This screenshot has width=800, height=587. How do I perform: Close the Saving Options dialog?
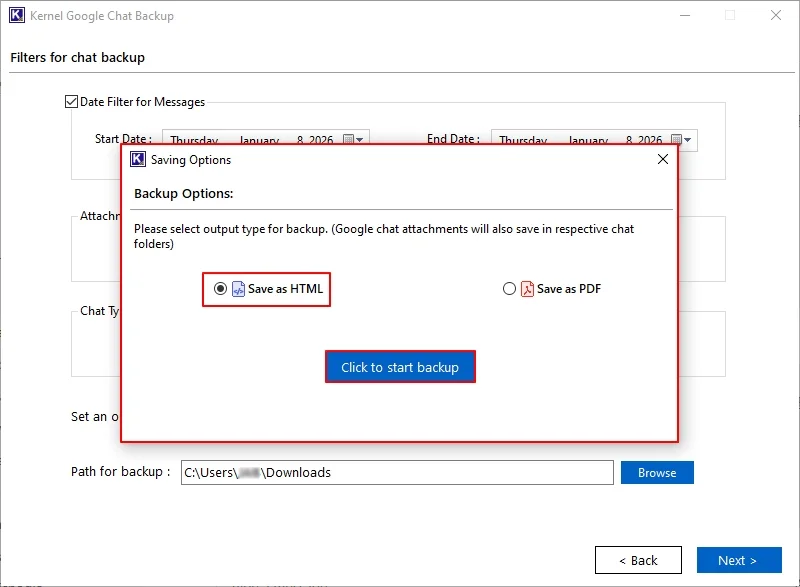[x=662, y=159]
